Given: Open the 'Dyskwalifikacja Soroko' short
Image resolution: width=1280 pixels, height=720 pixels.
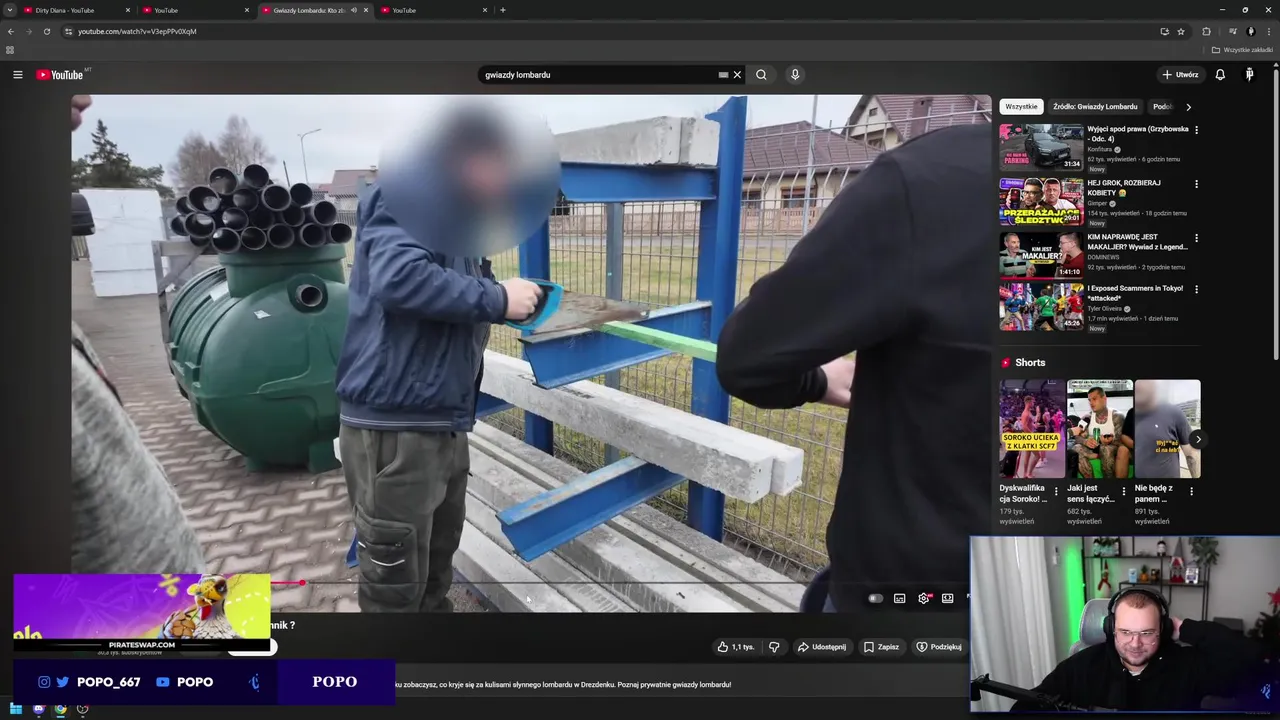Looking at the screenshot, I should click(x=1032, y=429).
